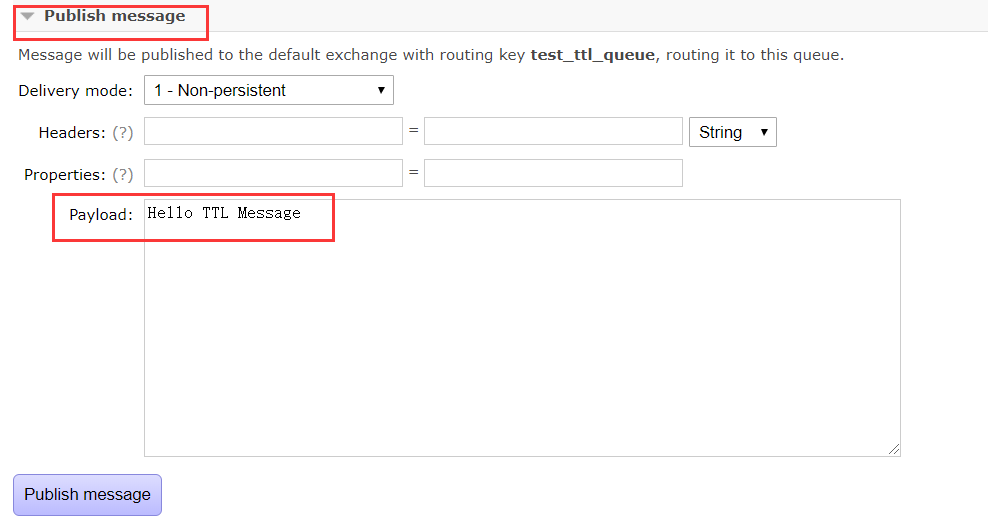The height and width of the screenshot is (530, 988).
Task: Click the Headers label text
Action: click(x=72, y=132)
